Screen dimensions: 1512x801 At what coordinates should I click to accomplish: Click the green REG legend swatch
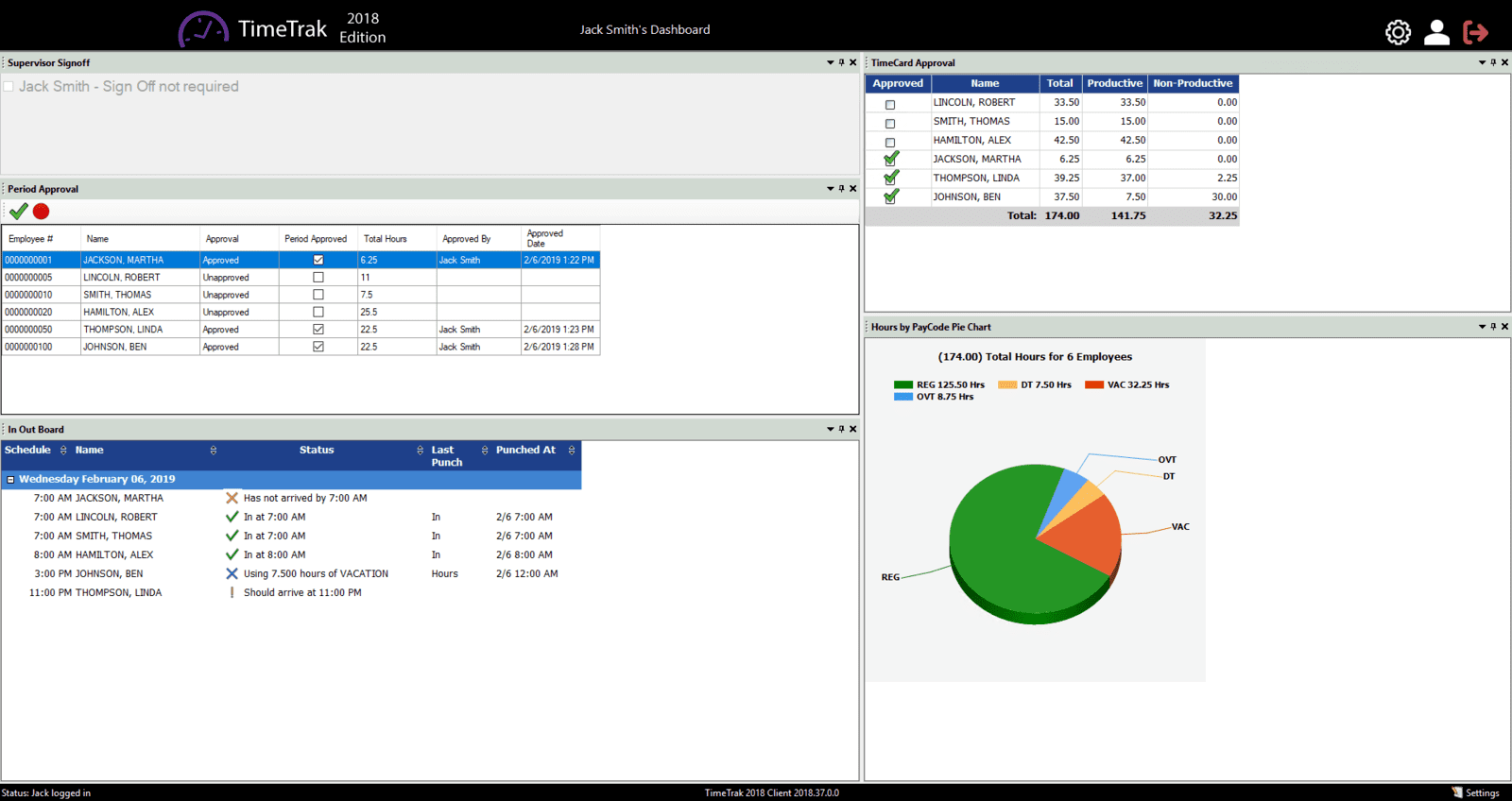point(903,385)
